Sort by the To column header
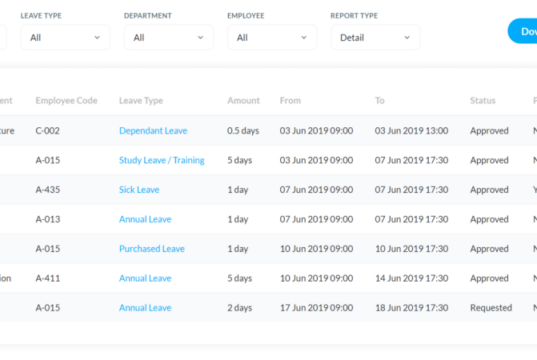The image size is (537, 360). [379, 100]
